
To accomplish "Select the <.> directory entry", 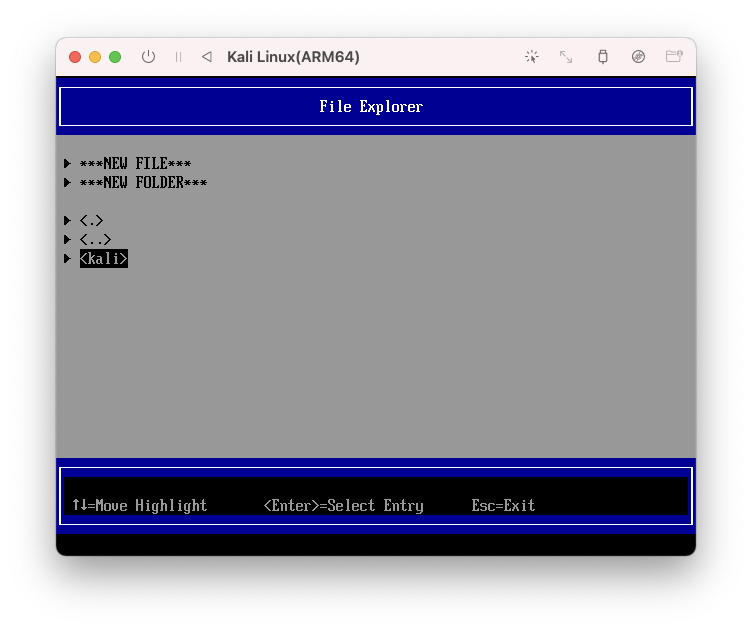I will point(92,221).
